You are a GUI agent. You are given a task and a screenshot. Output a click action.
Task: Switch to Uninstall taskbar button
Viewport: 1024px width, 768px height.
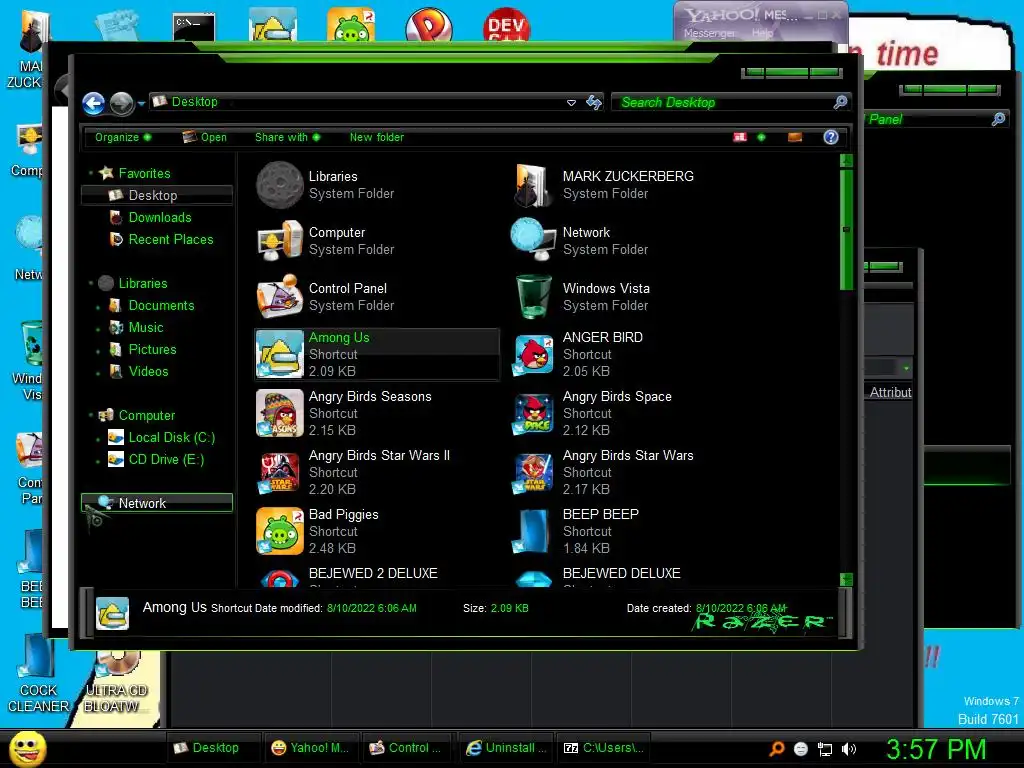click(507, 748)
